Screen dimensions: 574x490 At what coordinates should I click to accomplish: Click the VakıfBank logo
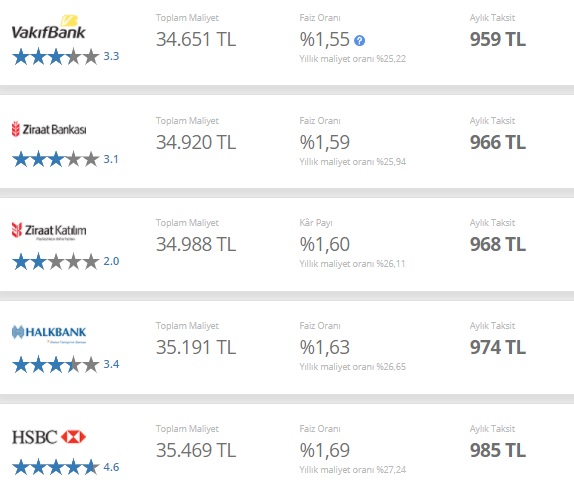point(48,27)
